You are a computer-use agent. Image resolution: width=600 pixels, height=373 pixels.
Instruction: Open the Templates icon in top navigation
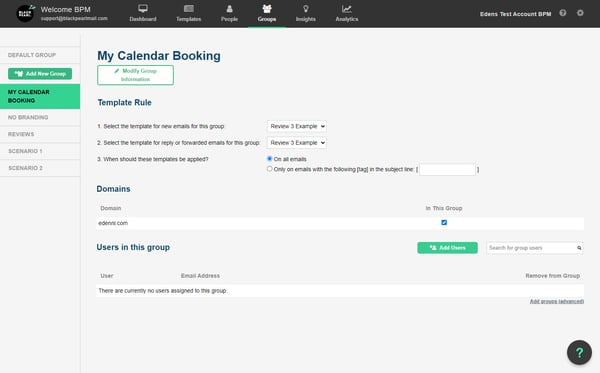(189, 8)
